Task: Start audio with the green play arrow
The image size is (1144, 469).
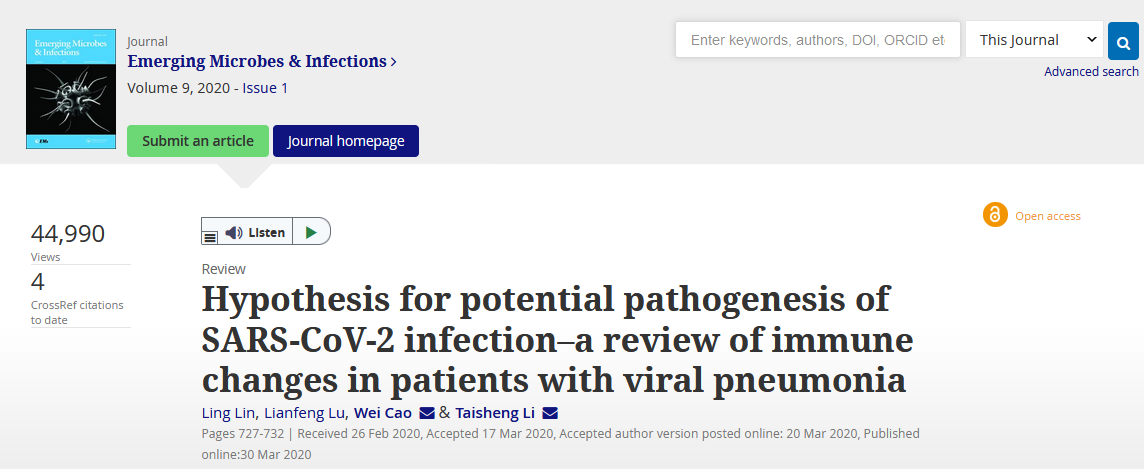Action: [x=312, y=233]
